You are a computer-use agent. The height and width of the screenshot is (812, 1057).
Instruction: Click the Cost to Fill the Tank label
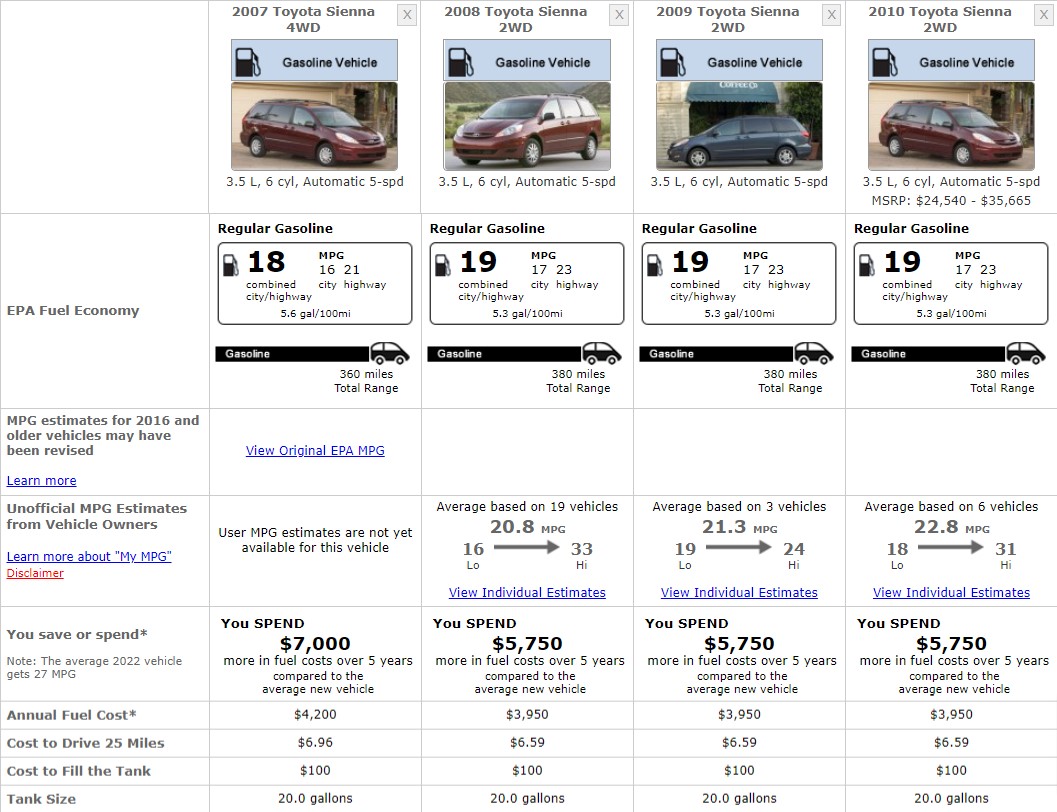click(79, 771)
